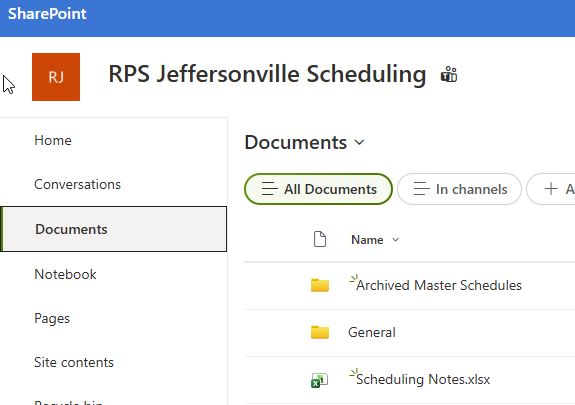Click the list icon in In channels view

coord(421,189)
